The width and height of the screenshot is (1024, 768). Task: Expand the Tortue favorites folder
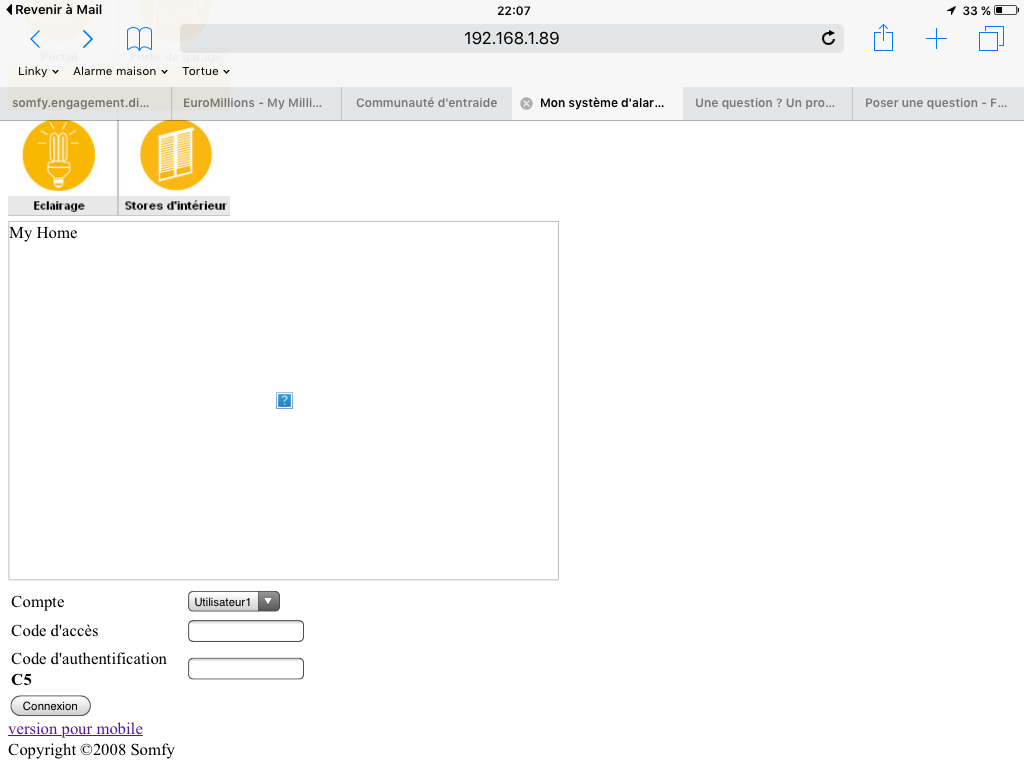click(x=206, y=72)
